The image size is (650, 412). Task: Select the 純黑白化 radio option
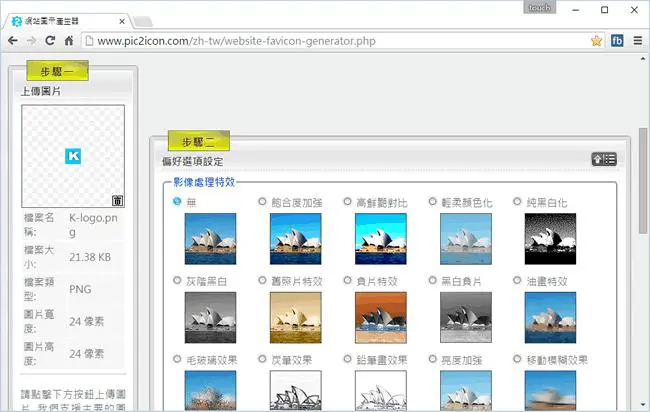517,201
